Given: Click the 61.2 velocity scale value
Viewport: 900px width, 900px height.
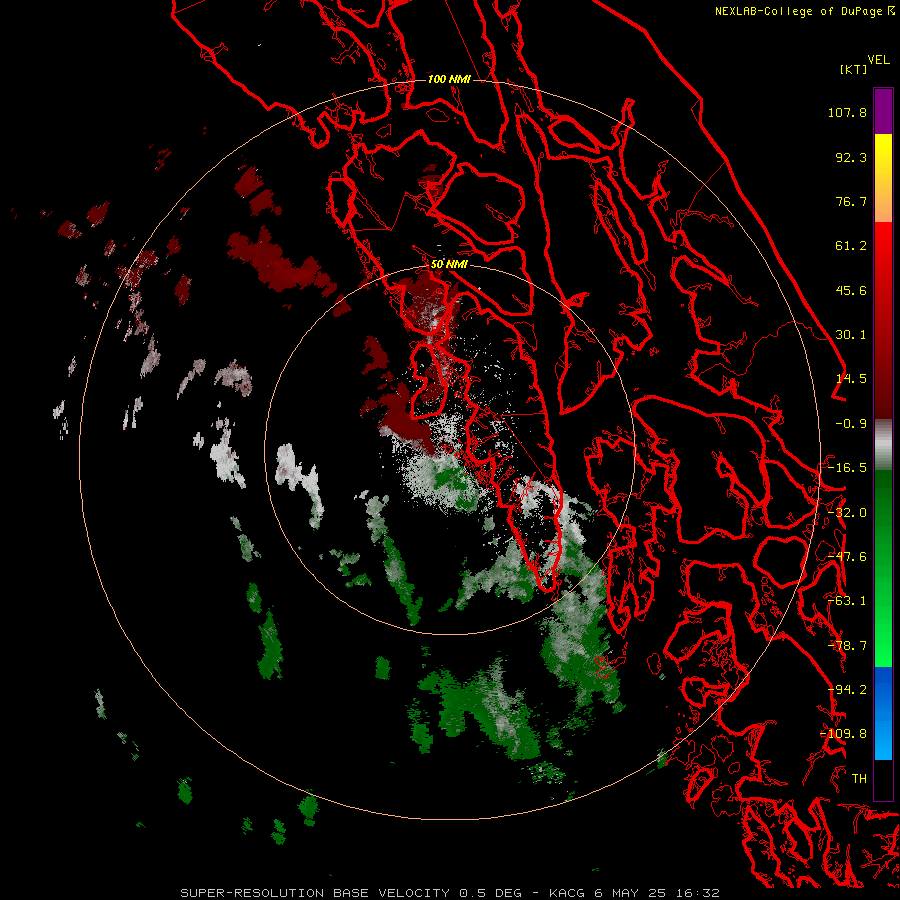Looking at the screenshot, I should 851,246.
